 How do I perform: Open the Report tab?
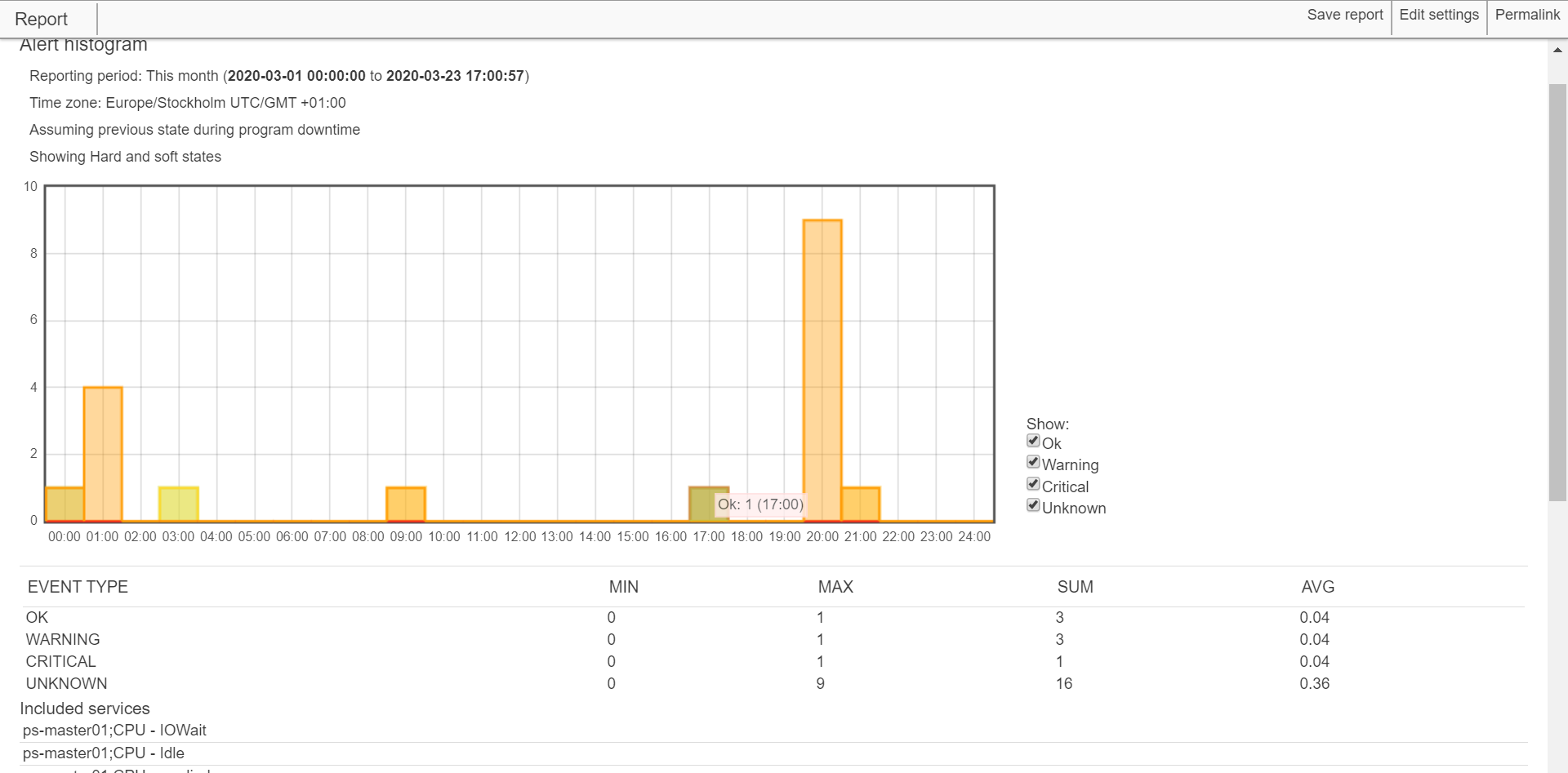coord(42,19)
